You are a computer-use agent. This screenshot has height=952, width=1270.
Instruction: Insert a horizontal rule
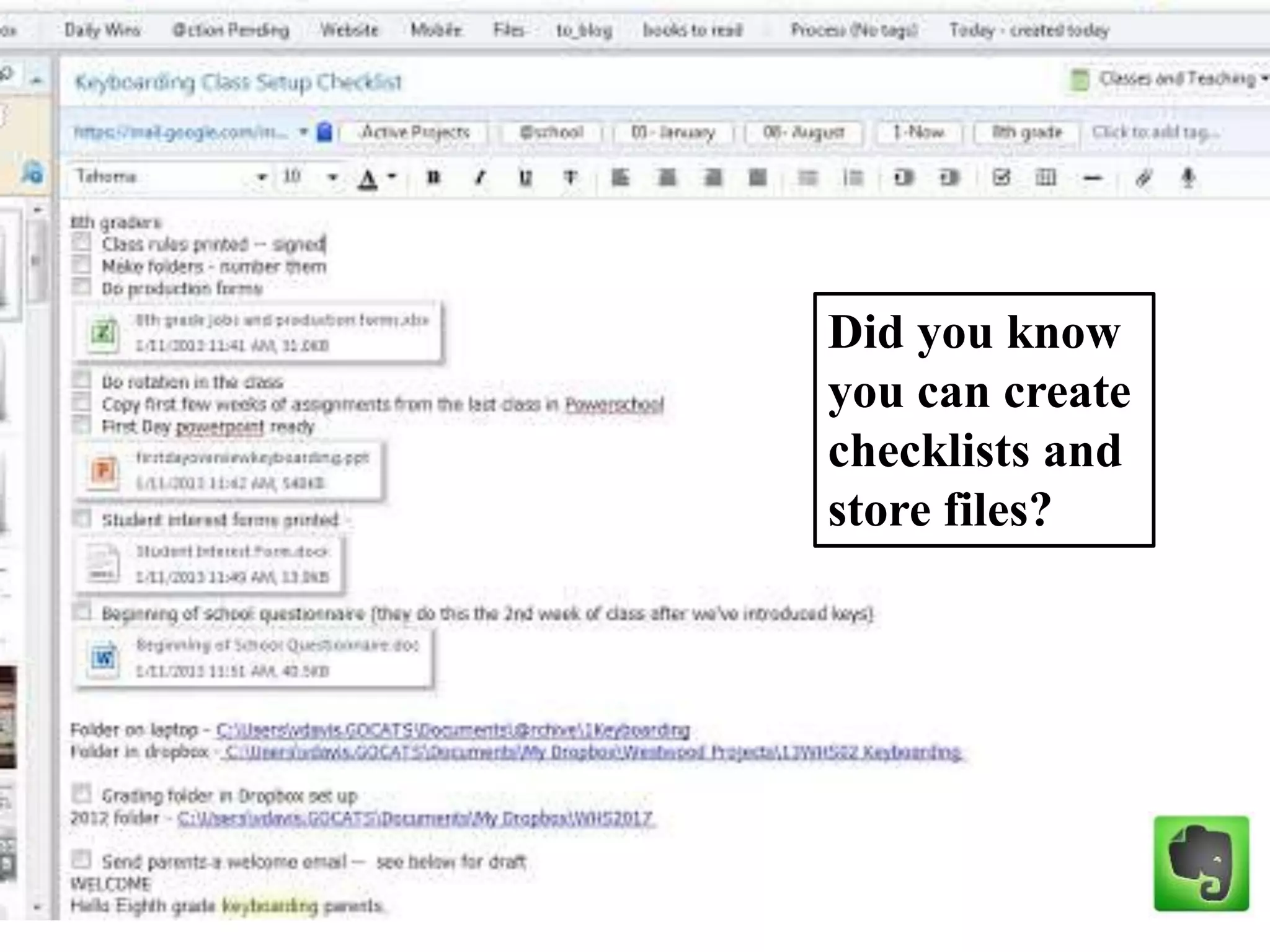pyautogui.click(x=1093, y=178)
